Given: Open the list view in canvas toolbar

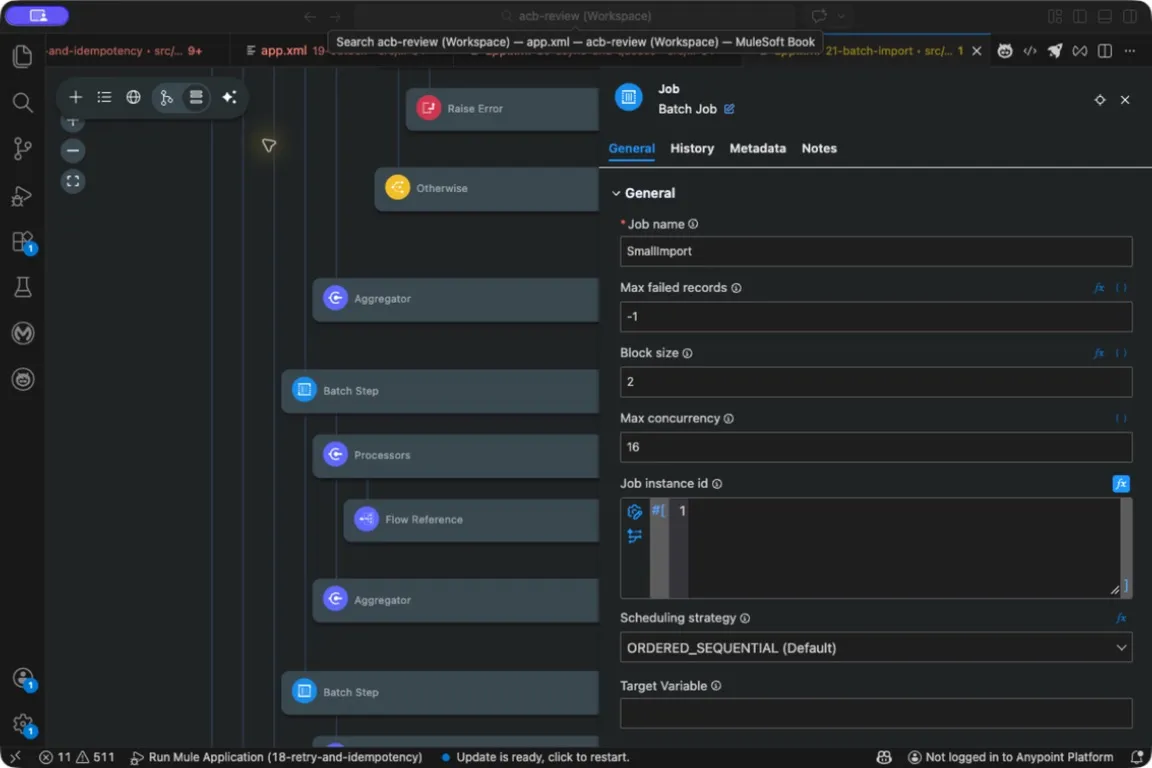Looking at the screenshot, I should 104,97.
